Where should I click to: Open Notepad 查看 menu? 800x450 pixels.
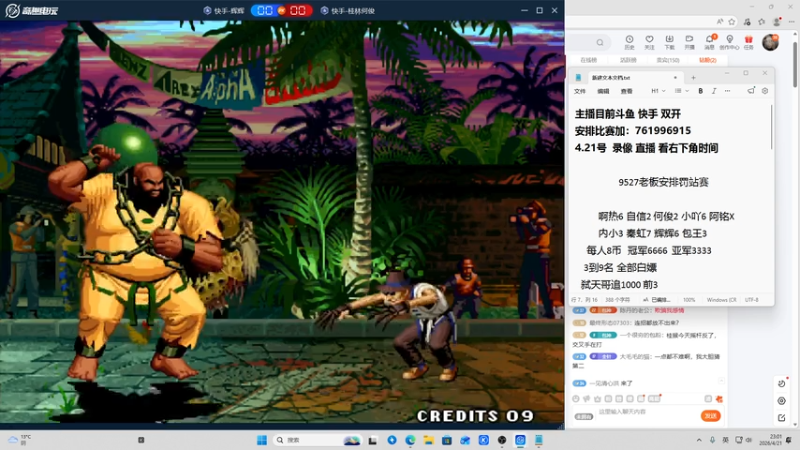click(x=627, y=91)
